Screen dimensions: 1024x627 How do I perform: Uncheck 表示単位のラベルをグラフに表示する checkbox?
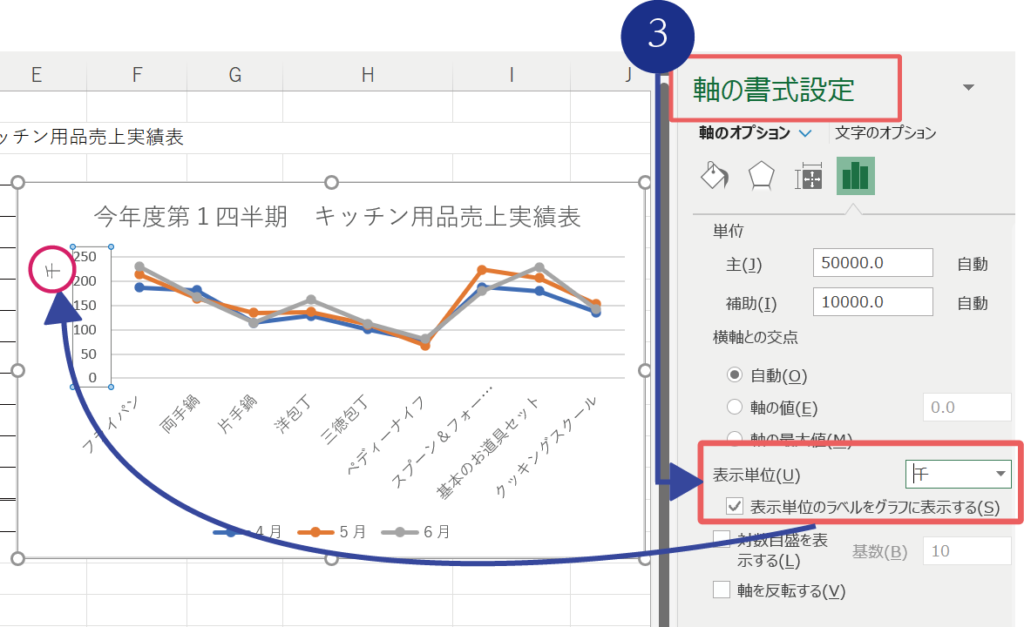coord(735,507)
